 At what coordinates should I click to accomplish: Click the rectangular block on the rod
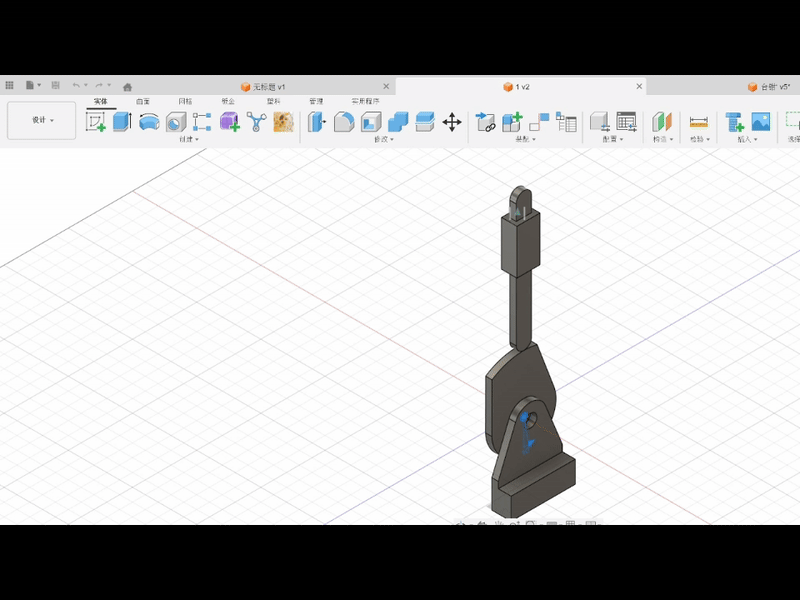[x=520, y=245]
